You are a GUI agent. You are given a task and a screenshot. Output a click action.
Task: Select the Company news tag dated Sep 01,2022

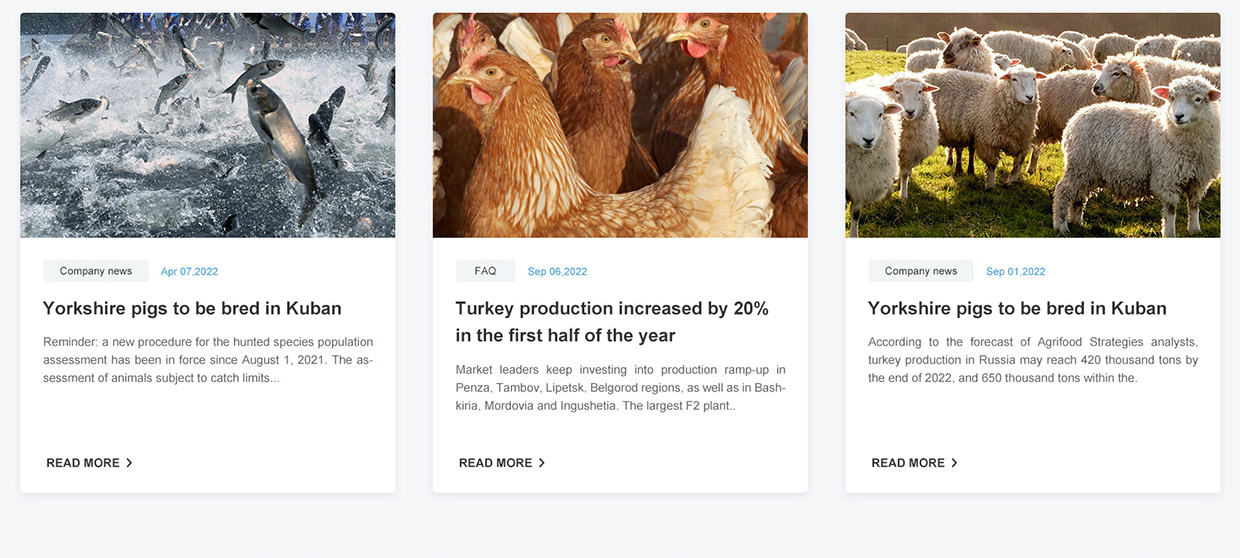click(921, 271)
